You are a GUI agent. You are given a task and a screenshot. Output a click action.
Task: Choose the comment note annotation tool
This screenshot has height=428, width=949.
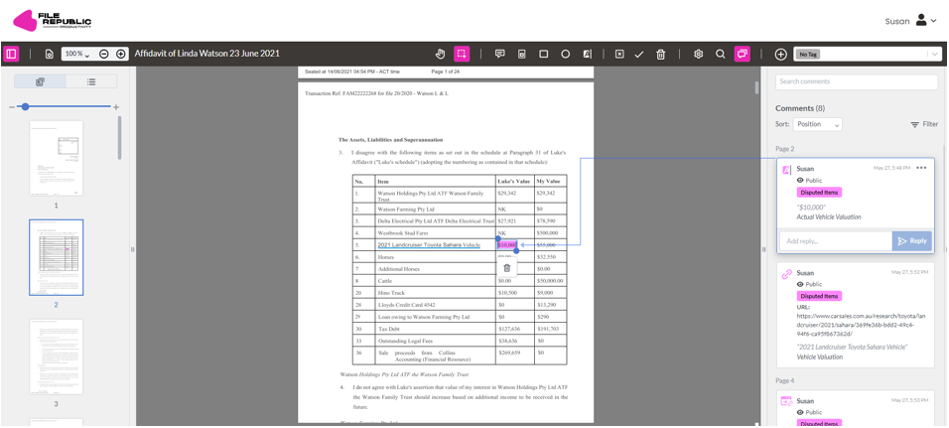pyautogui.click(x=500, y=54)
